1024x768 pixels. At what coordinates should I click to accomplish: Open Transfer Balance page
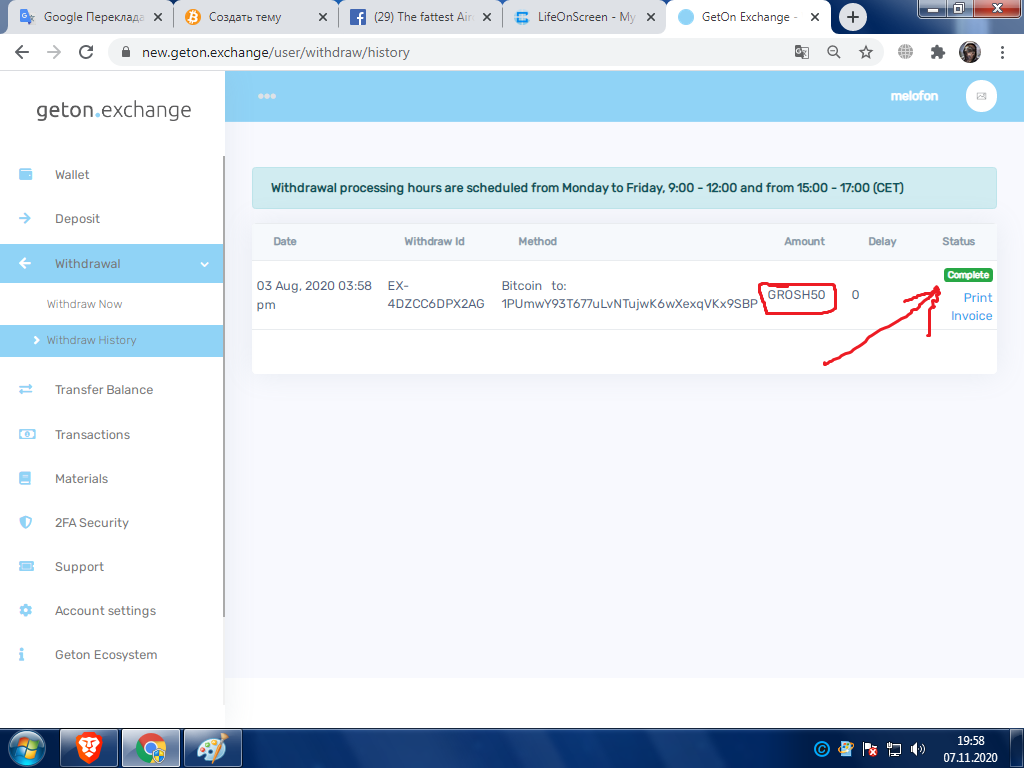click(104, 390)
